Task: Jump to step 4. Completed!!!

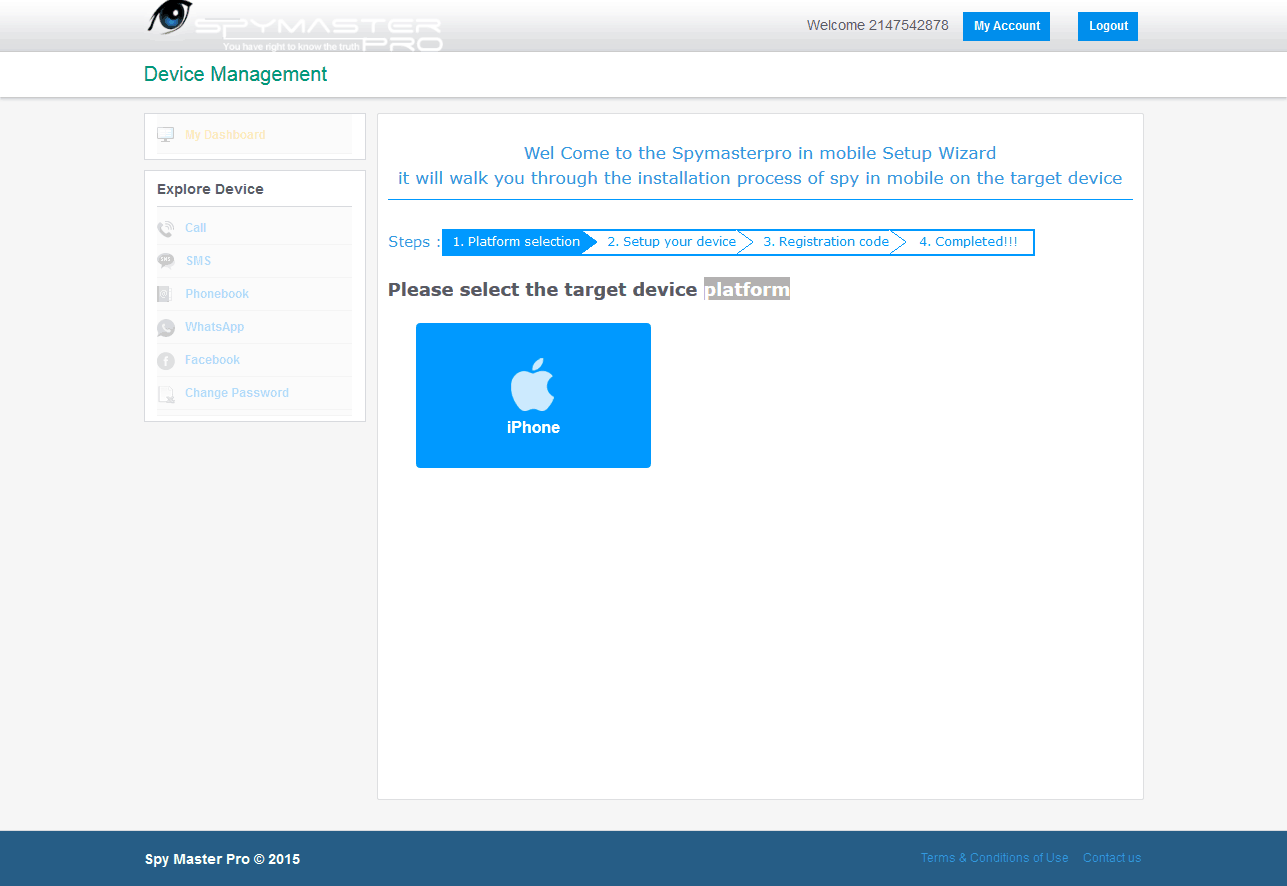Action: pos(968,242)
